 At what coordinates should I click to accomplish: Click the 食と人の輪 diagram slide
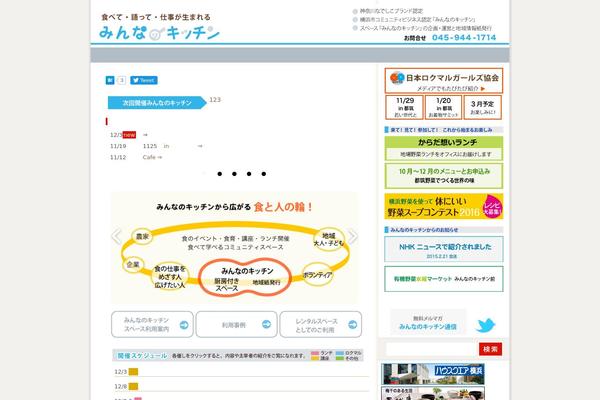click(x=235, y=248)
